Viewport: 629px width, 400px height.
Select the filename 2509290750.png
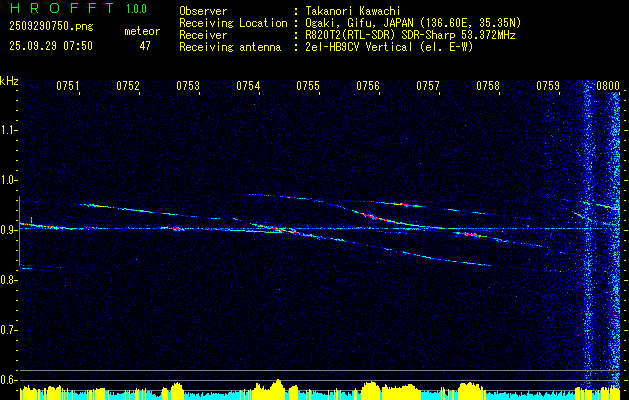tap(51, 26)
